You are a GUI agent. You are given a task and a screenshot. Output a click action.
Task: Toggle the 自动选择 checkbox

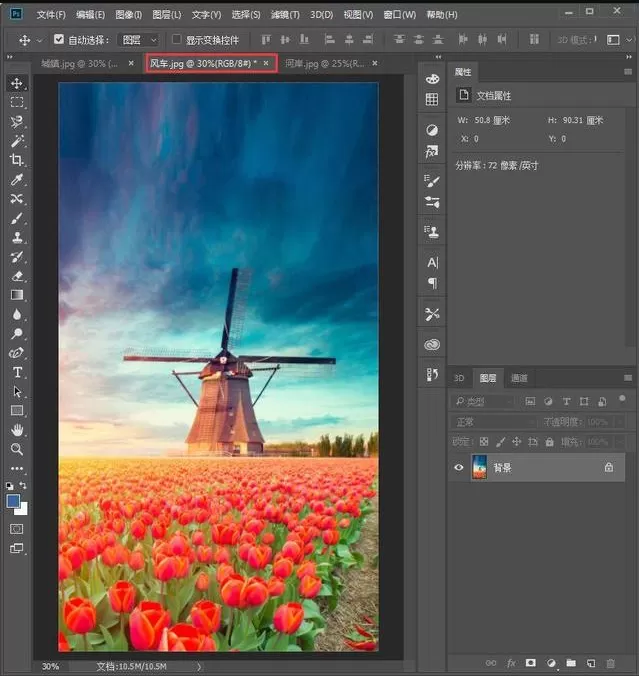(59, 40)
